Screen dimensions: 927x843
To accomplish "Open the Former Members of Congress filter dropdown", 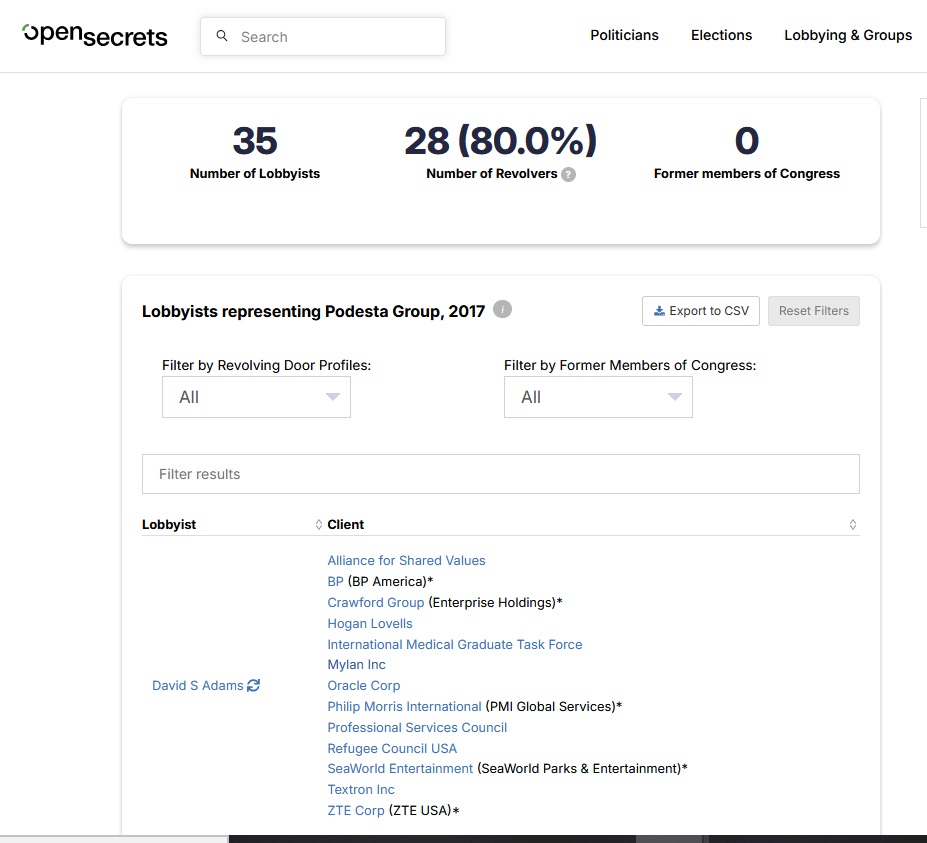I will click(x=598, y=397).
